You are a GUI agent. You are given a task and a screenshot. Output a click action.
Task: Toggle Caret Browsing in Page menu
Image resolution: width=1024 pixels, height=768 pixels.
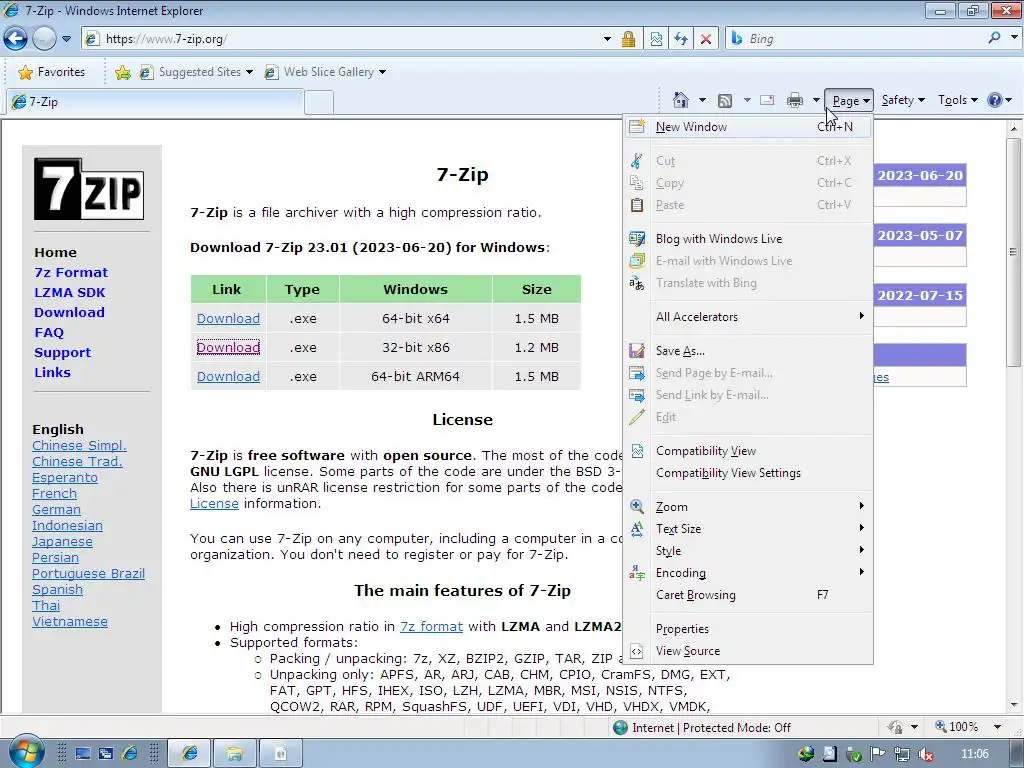748,595
